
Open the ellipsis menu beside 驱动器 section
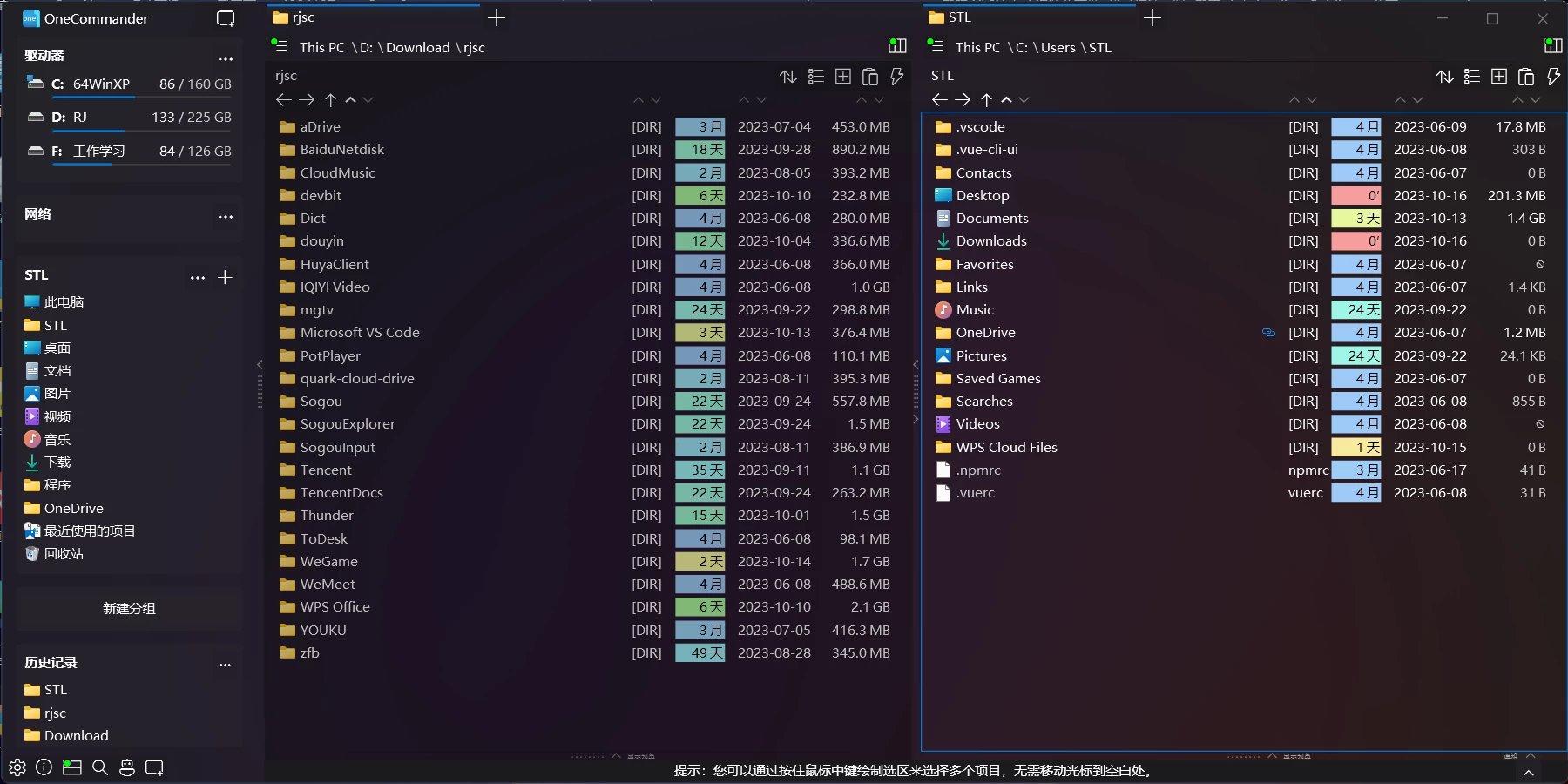(226, 59)
